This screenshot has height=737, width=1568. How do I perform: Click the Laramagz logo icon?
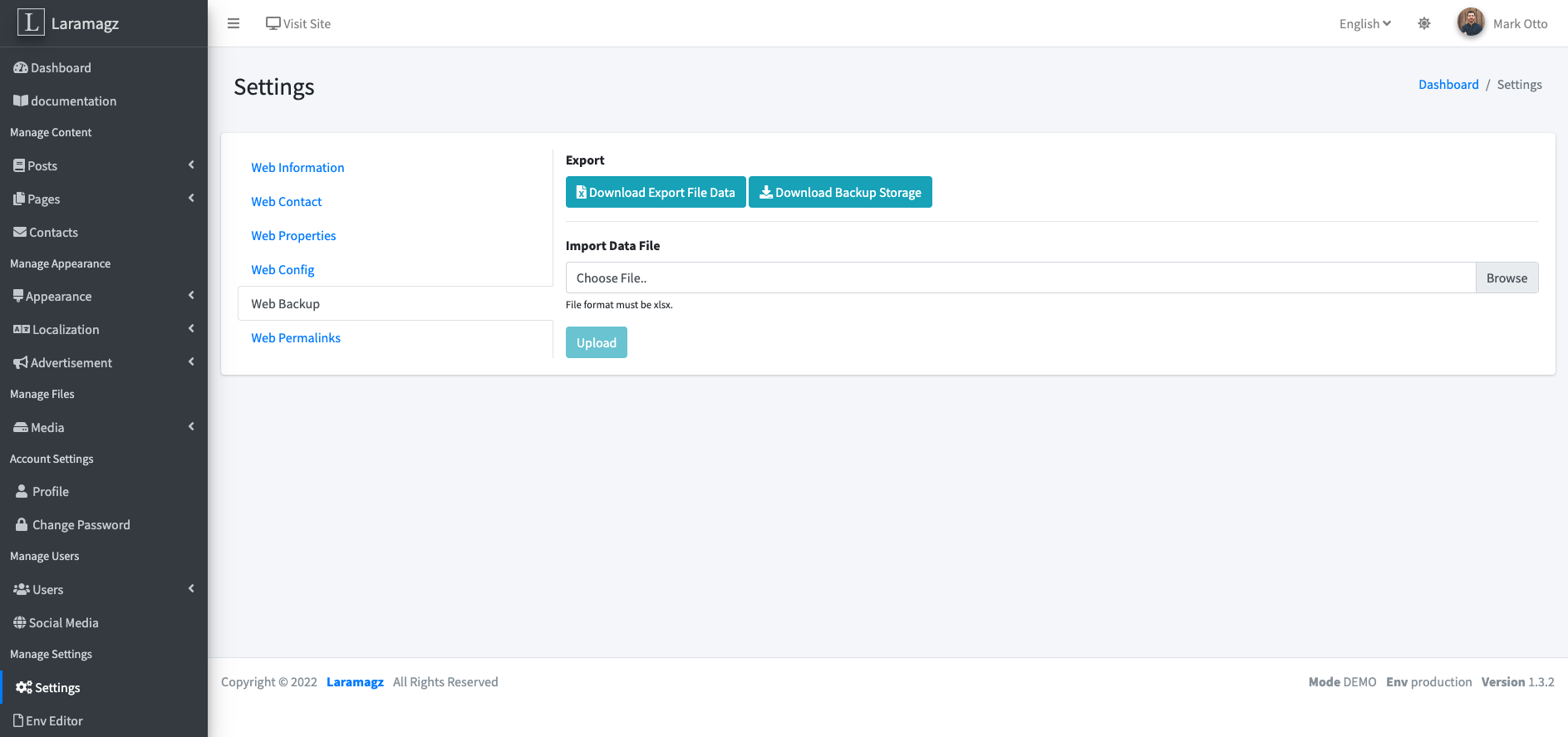(x=31, y=22)
